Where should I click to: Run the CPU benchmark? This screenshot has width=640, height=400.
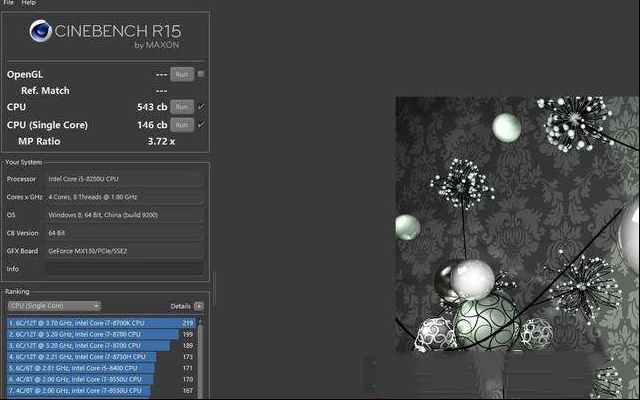tap(182, 107)
